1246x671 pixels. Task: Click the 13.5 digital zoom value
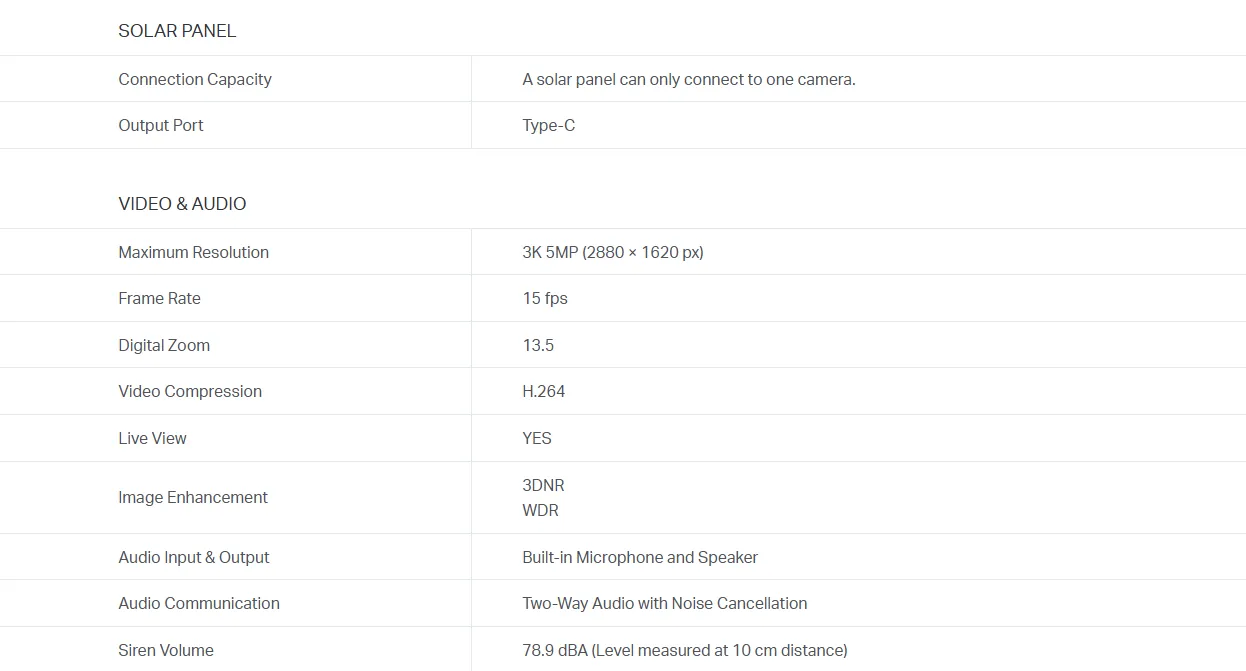(x=537, y=345)
